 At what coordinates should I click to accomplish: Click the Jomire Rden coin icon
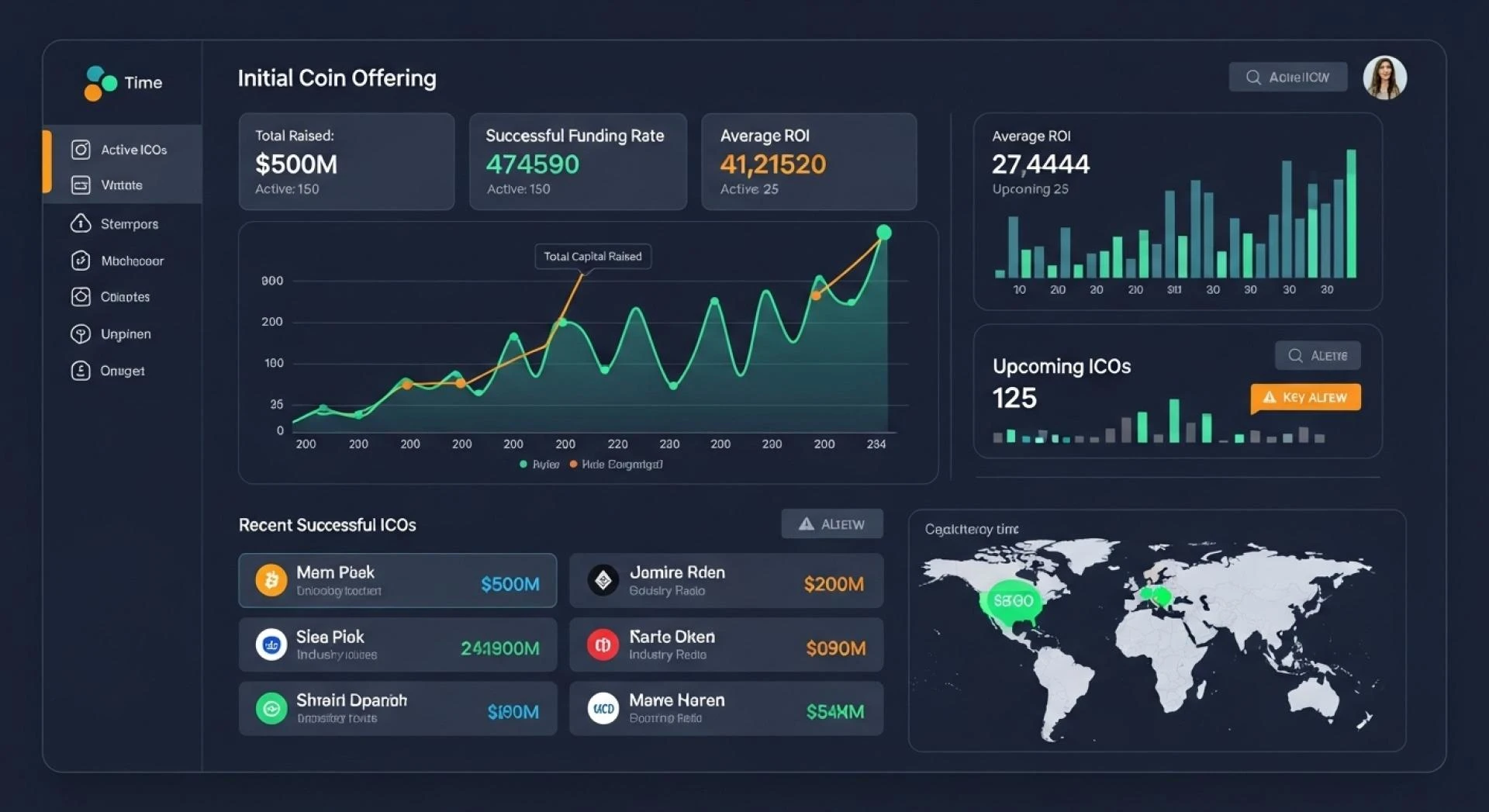(603, 580)
